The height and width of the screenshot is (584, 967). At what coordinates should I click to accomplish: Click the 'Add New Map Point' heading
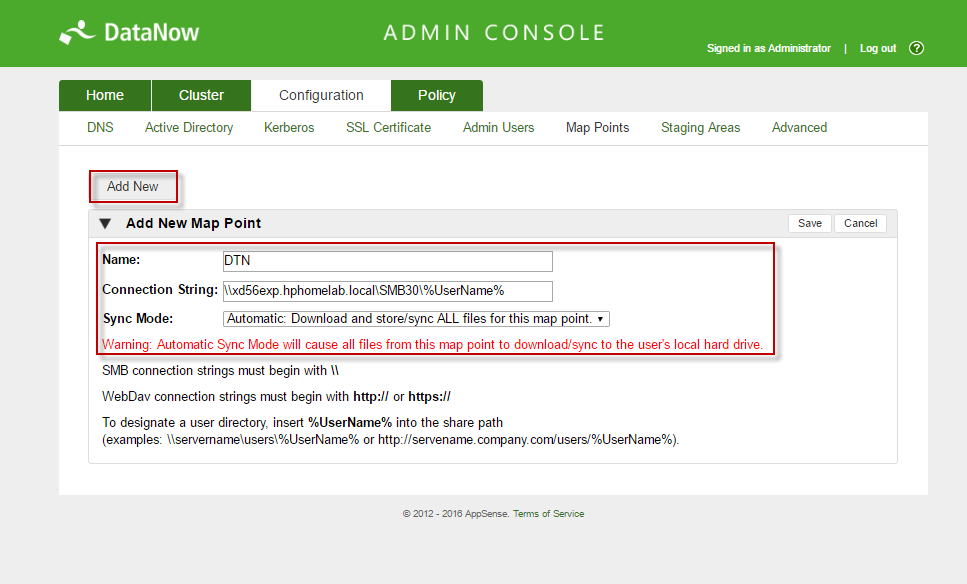click(x=193, y=223)
